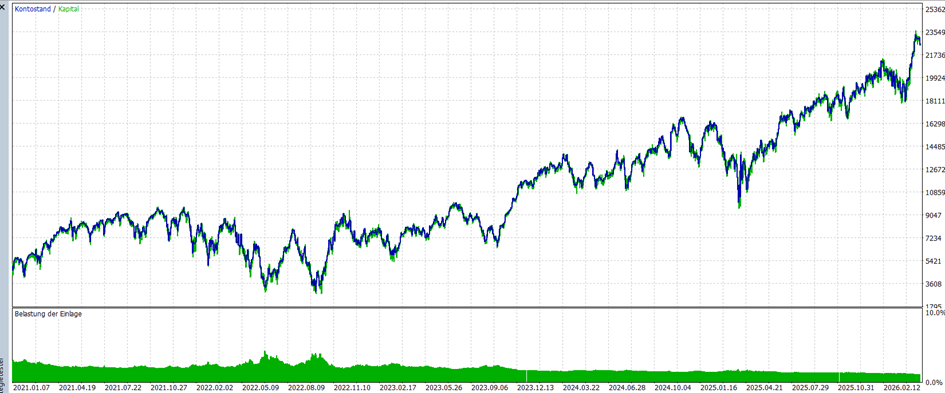Click the 2024.10.04 date label
945x393 pixels.
coord(673,388)
